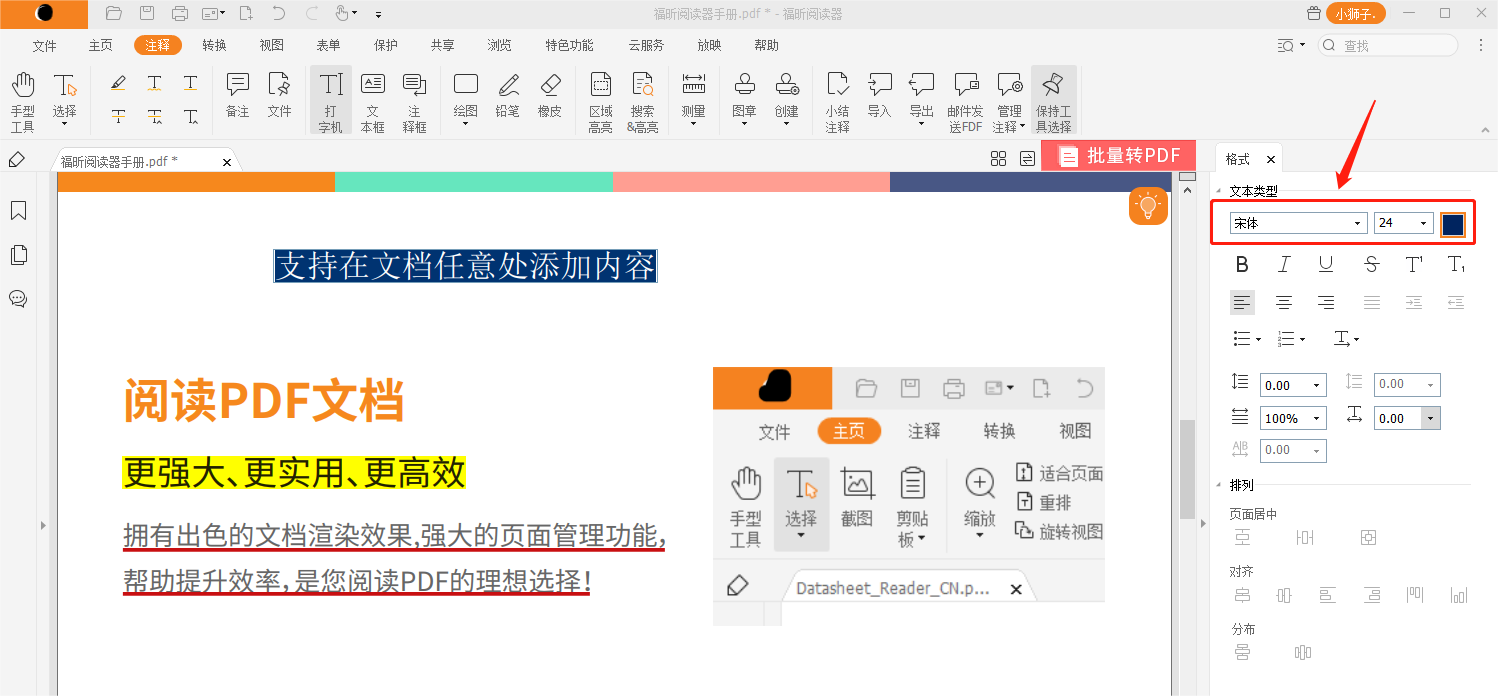Select the Pencil (铅笔) drawing tool

tap(507, 96)
